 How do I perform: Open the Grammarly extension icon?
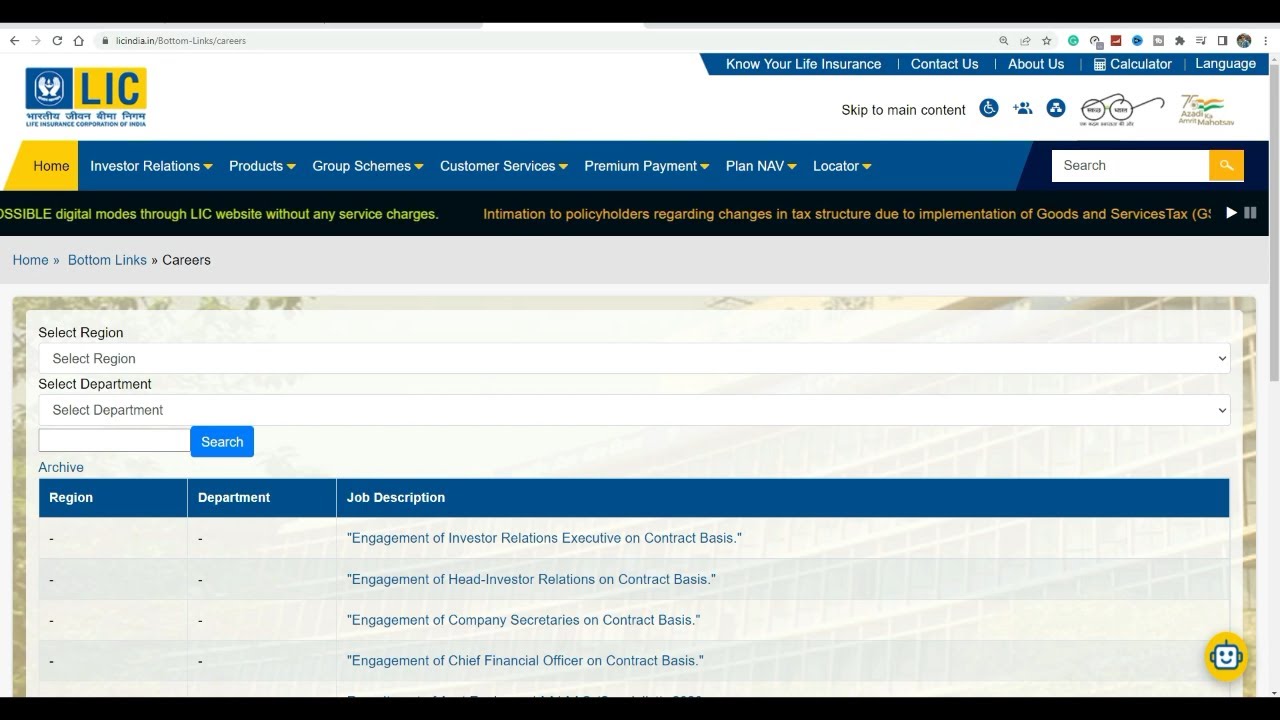[x=1073, y=41]
